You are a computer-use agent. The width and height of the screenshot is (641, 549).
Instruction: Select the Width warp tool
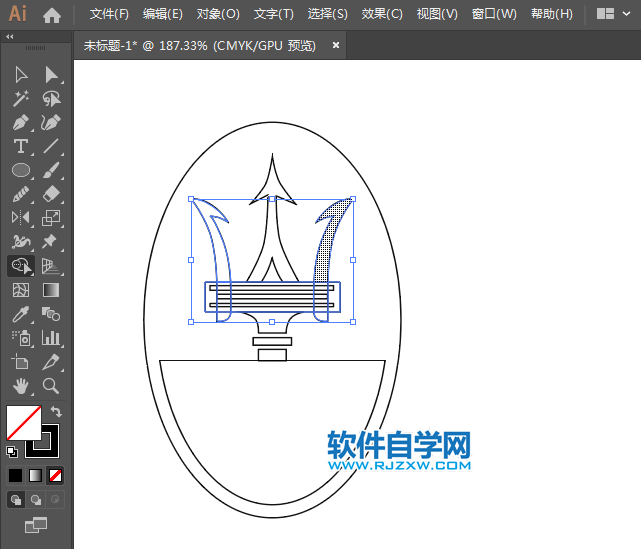point(21,242)
